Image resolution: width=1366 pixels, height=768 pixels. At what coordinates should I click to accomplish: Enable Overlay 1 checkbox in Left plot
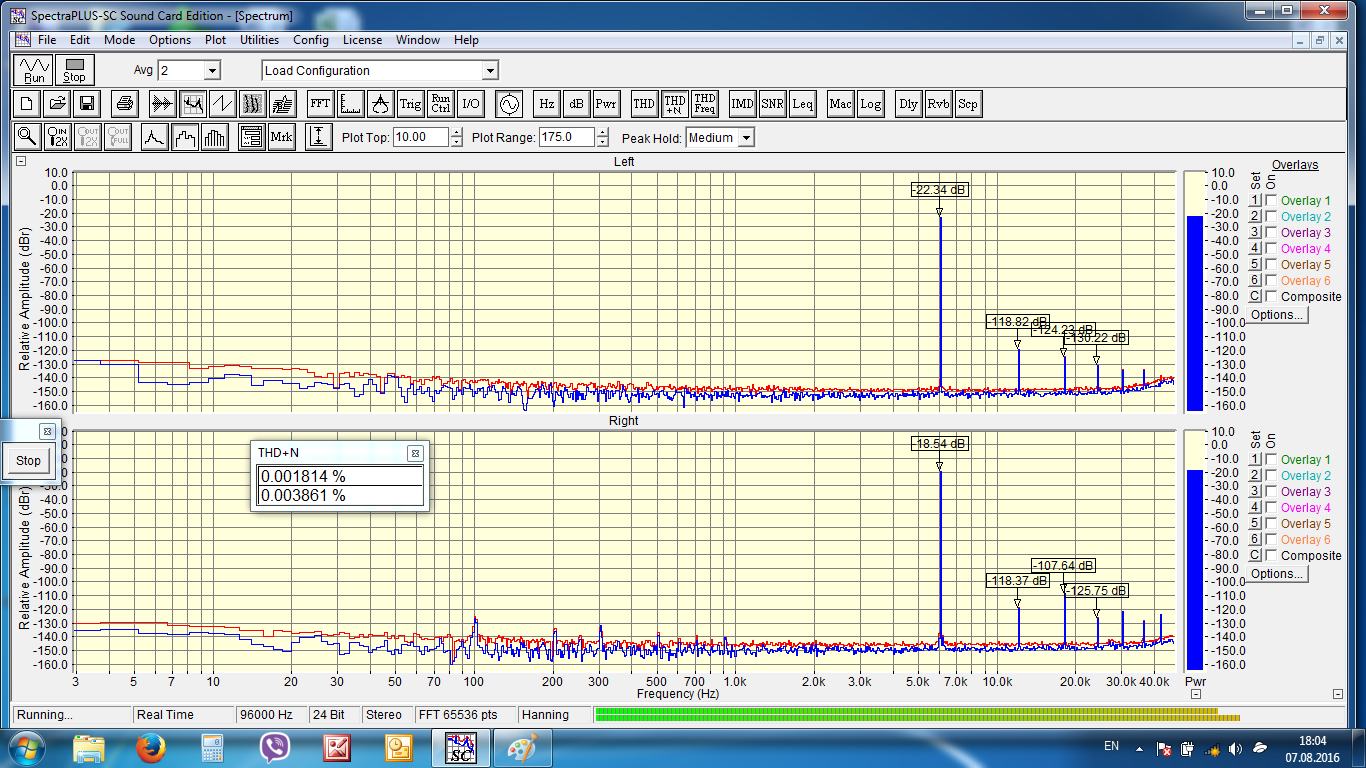coord(1271,201)
